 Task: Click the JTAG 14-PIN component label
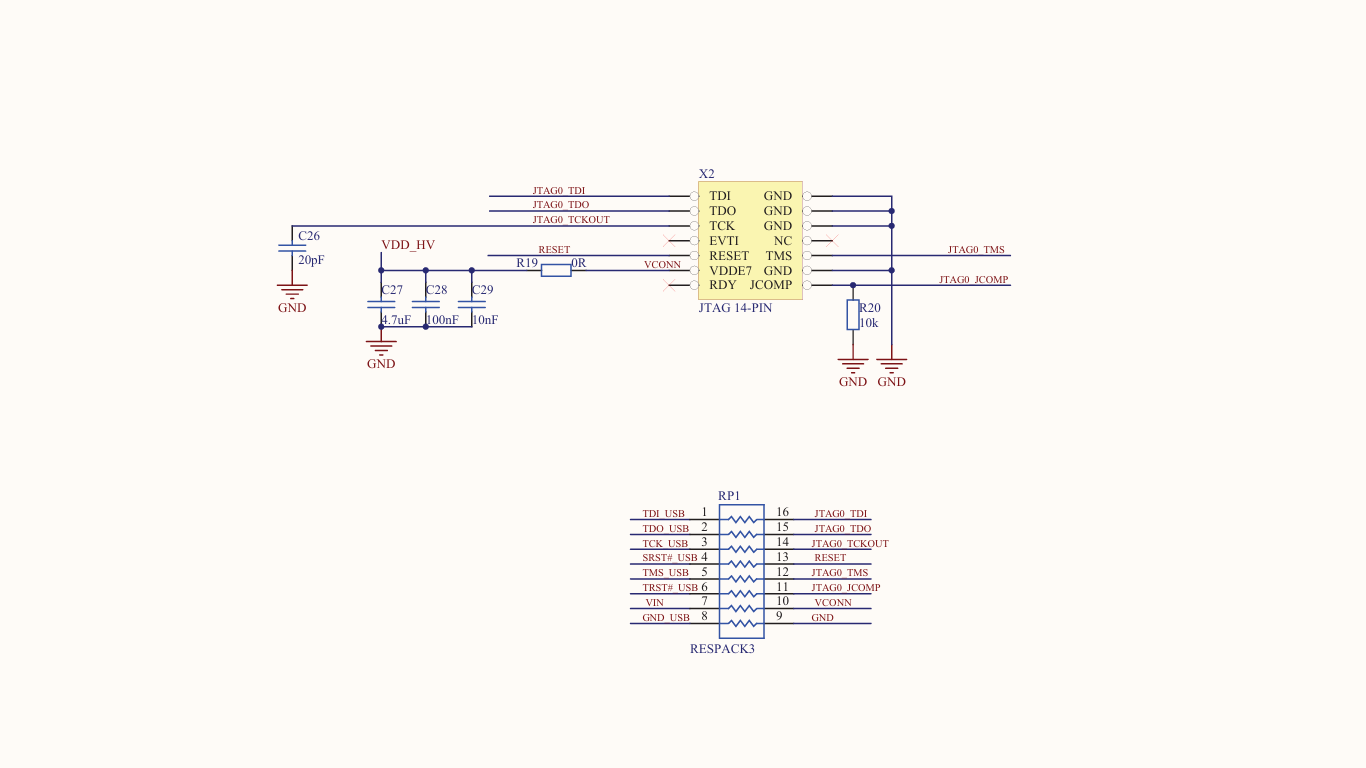pos(735,308)
